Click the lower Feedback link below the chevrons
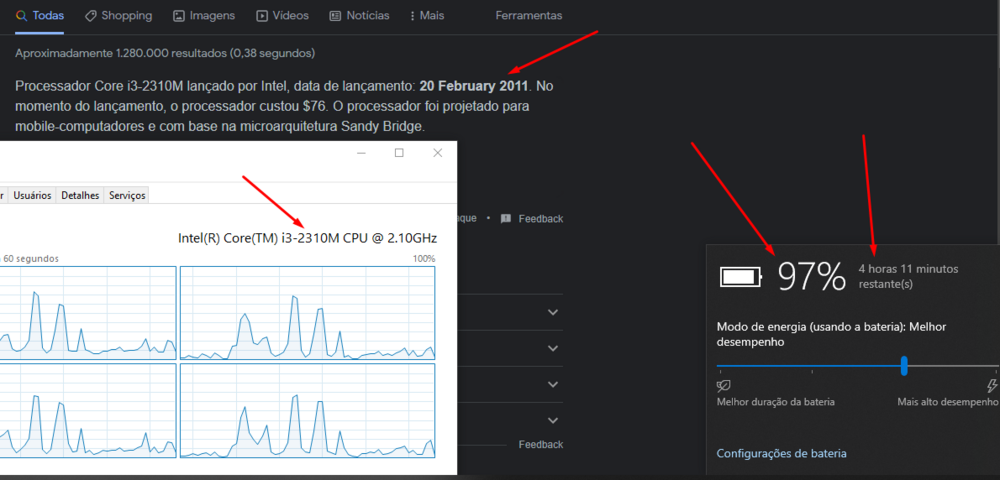 point(540,444)
